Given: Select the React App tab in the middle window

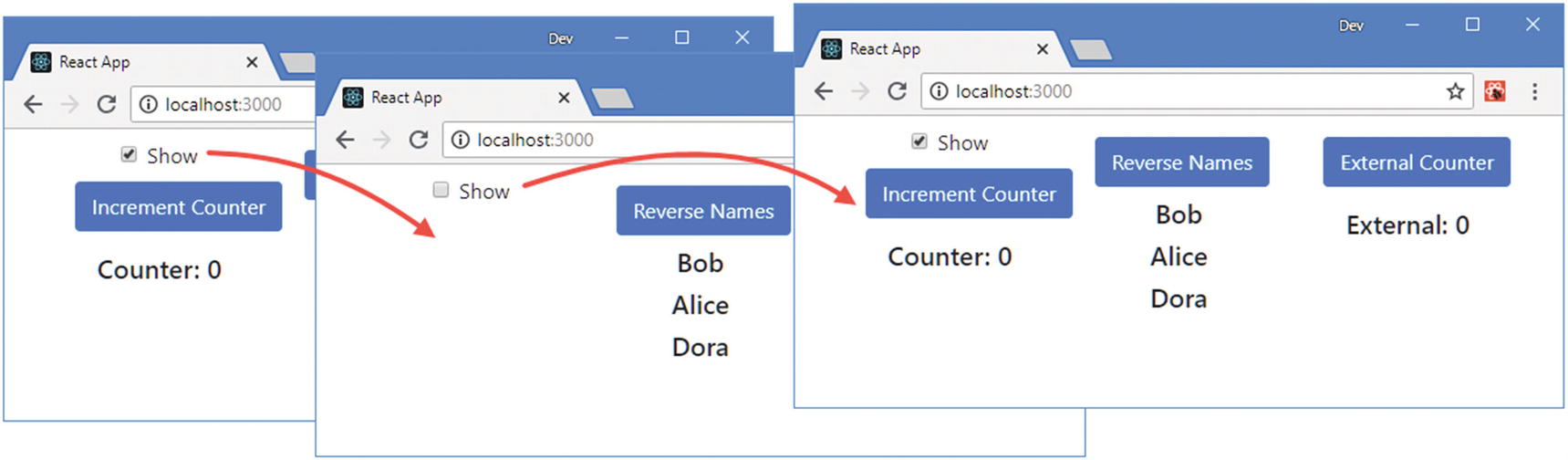Looking at the screenshot, I should [447, 98].
